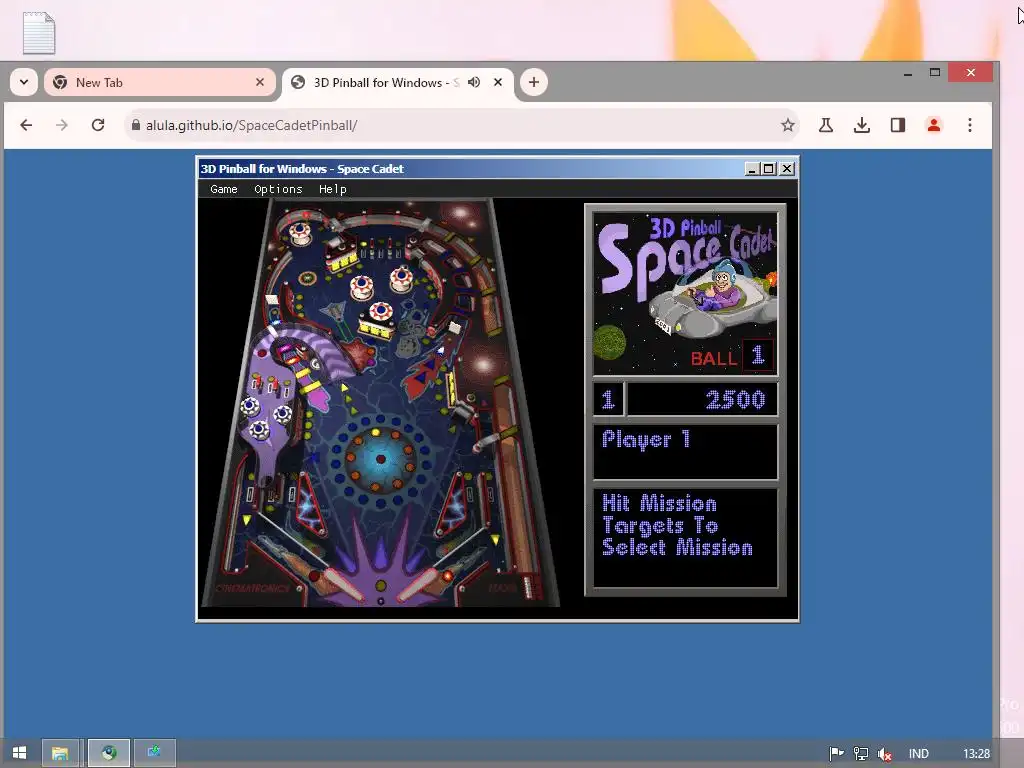This screenshot has height=768, width=1024.
Task: Open Action Center flag tray icon
Action: [836, 754]
